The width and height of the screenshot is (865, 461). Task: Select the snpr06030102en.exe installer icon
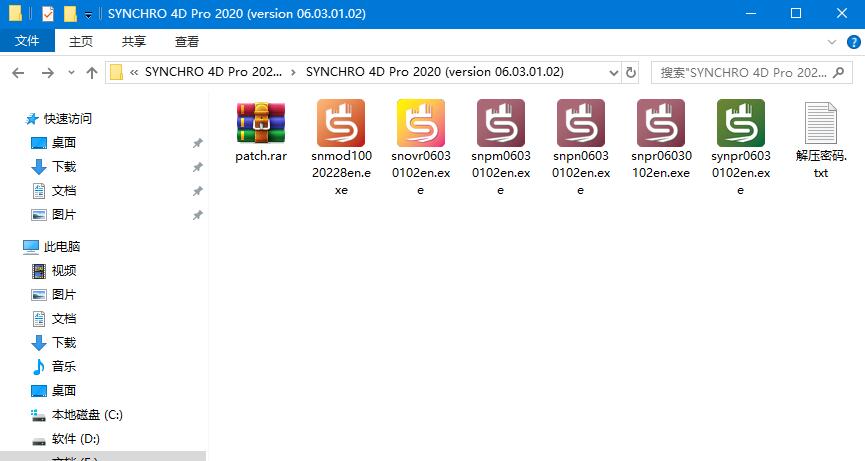(x=661, y=123)
